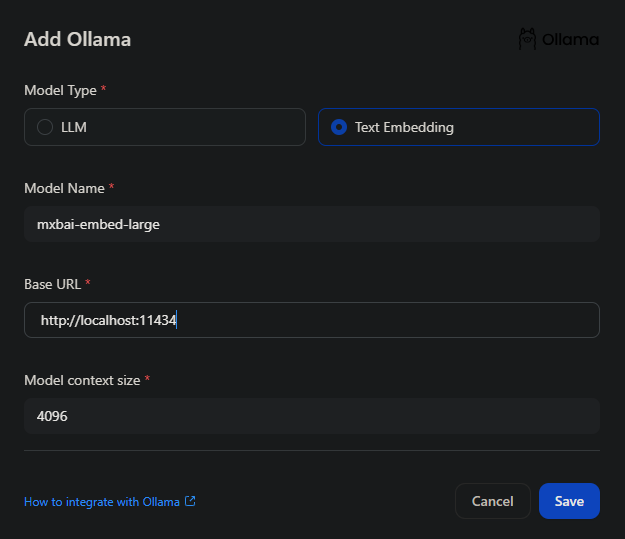Click the "Ollama" brand name text

[x=571, y=40]
